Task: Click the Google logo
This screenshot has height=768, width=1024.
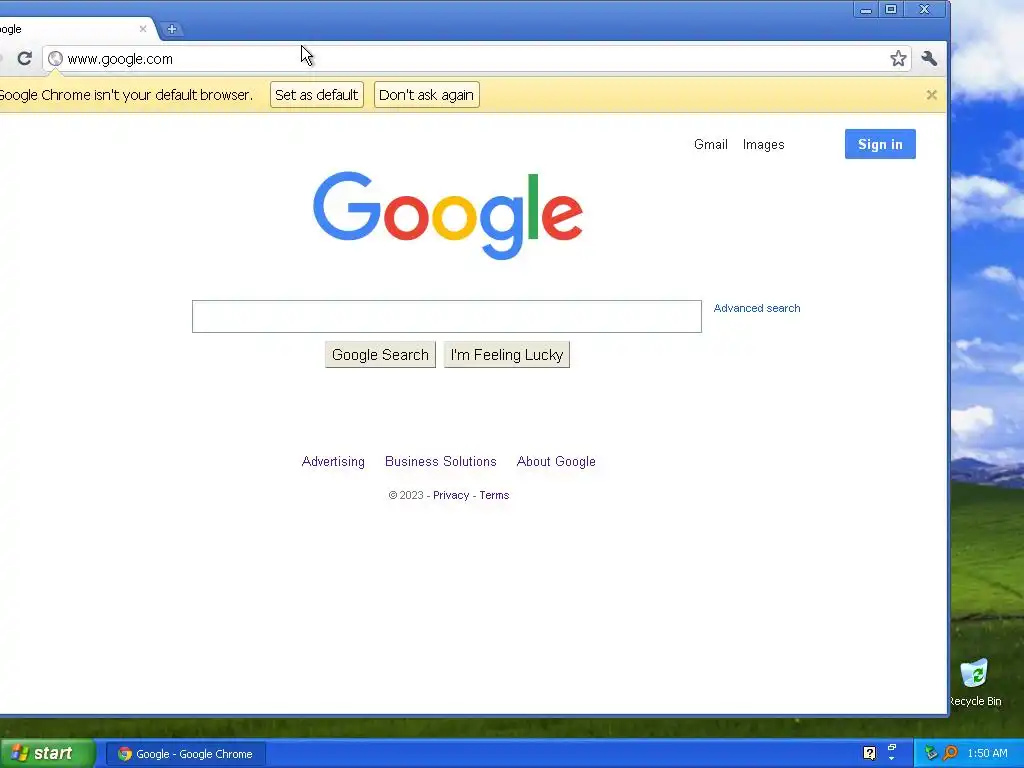Action: [447, 216]
